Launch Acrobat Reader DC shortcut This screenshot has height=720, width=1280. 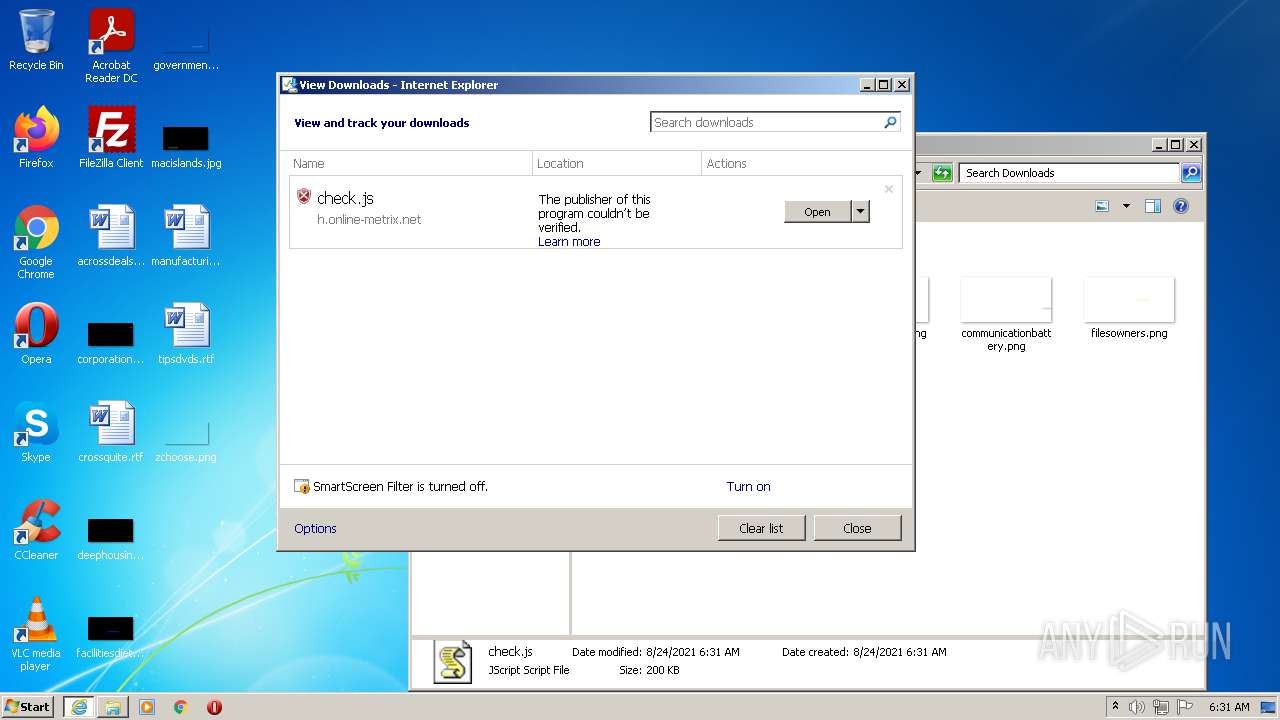pyautogui.click(x=111, y=46)
